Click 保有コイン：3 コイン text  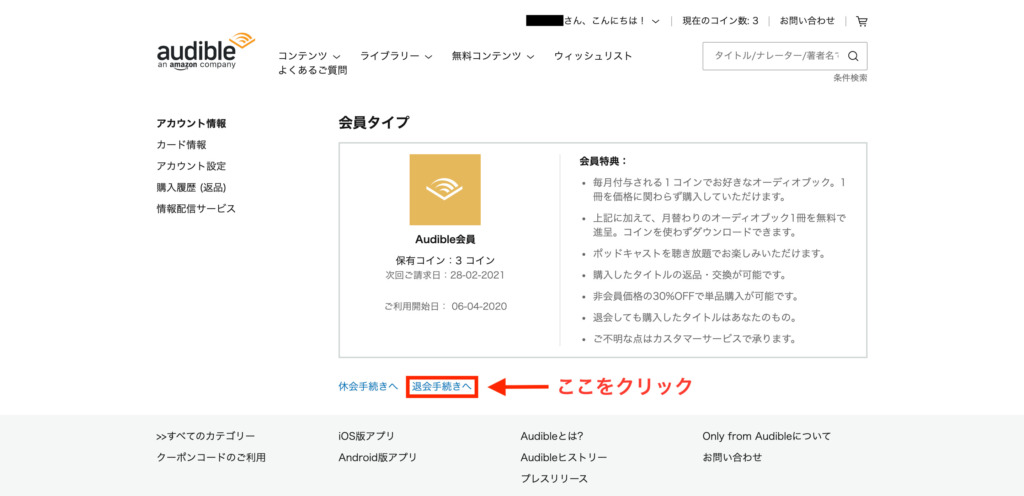(x=445, y=260)
